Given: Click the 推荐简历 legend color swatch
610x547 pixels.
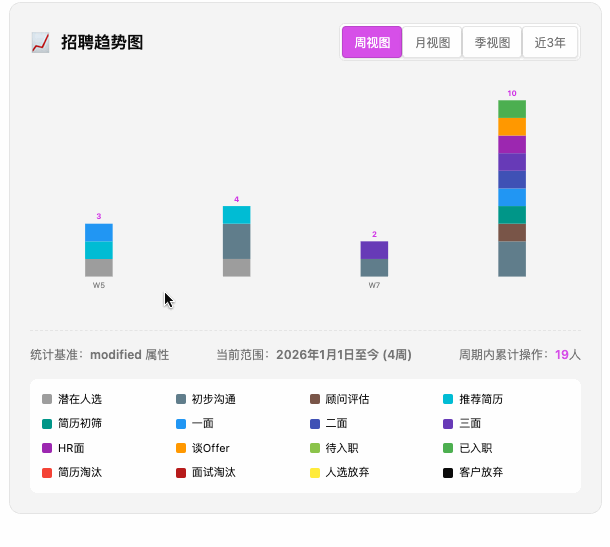Looking at the screenshot, I should coord(449,399).
